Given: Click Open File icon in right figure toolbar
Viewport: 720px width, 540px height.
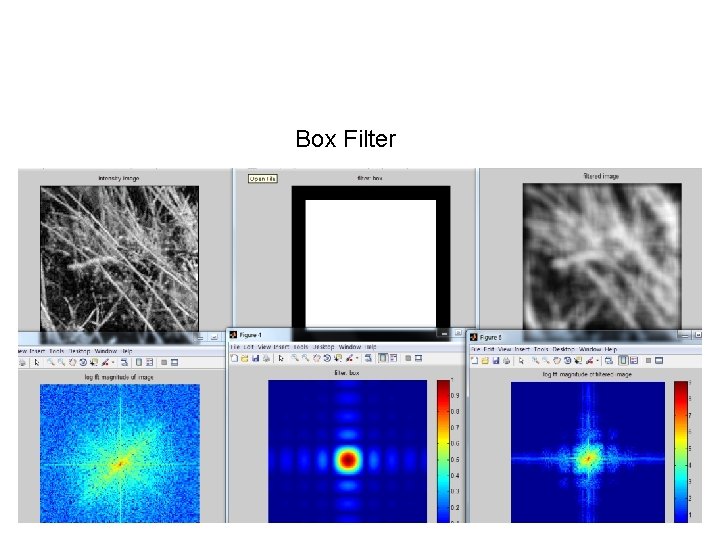Looking at the screenshot, I should tap(485, 360).
